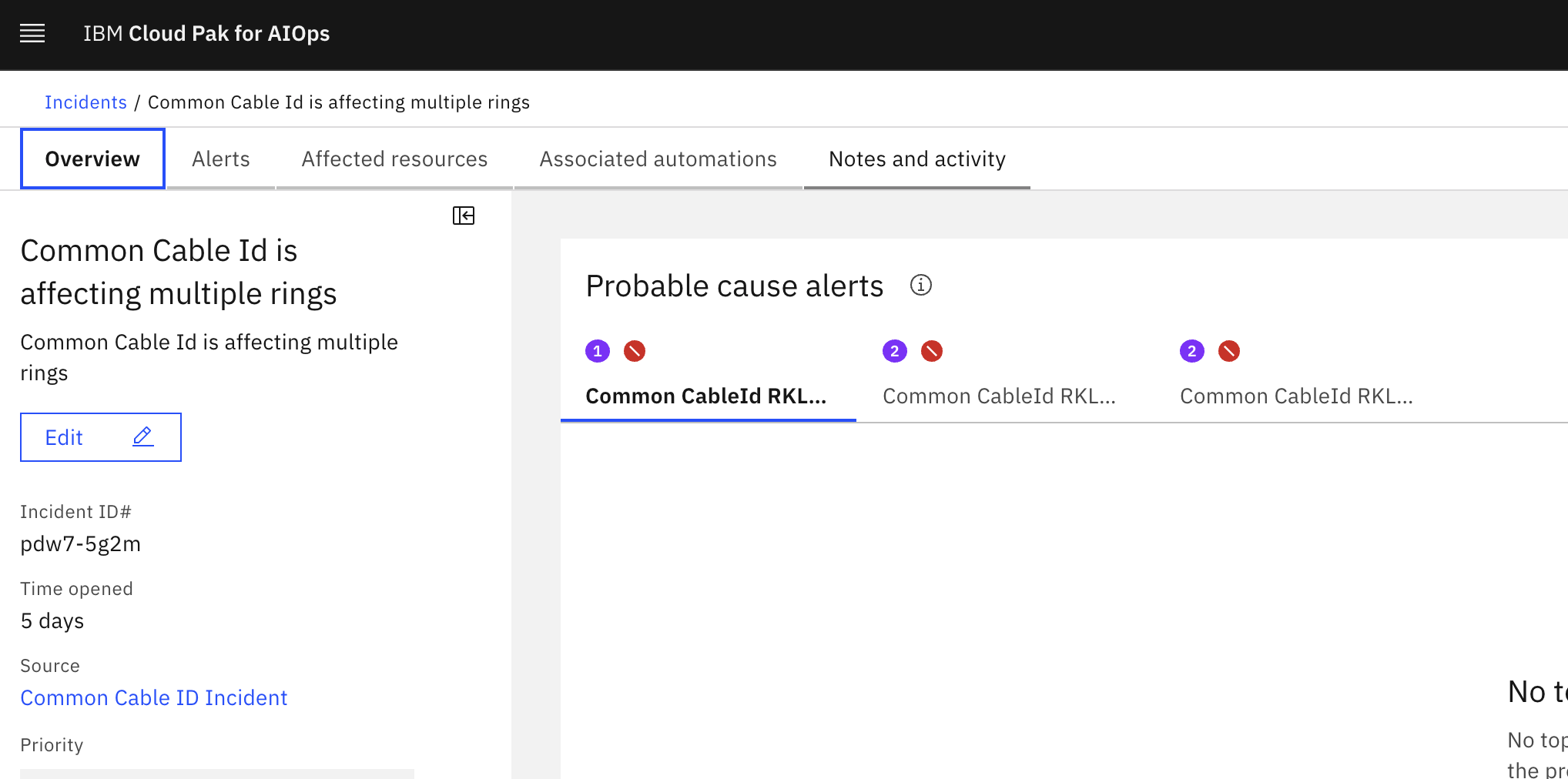This screenshot has height=779, width=1568.
Task: Click critical severity icon on the middle alert tab
Action: (x=932, y=351)
